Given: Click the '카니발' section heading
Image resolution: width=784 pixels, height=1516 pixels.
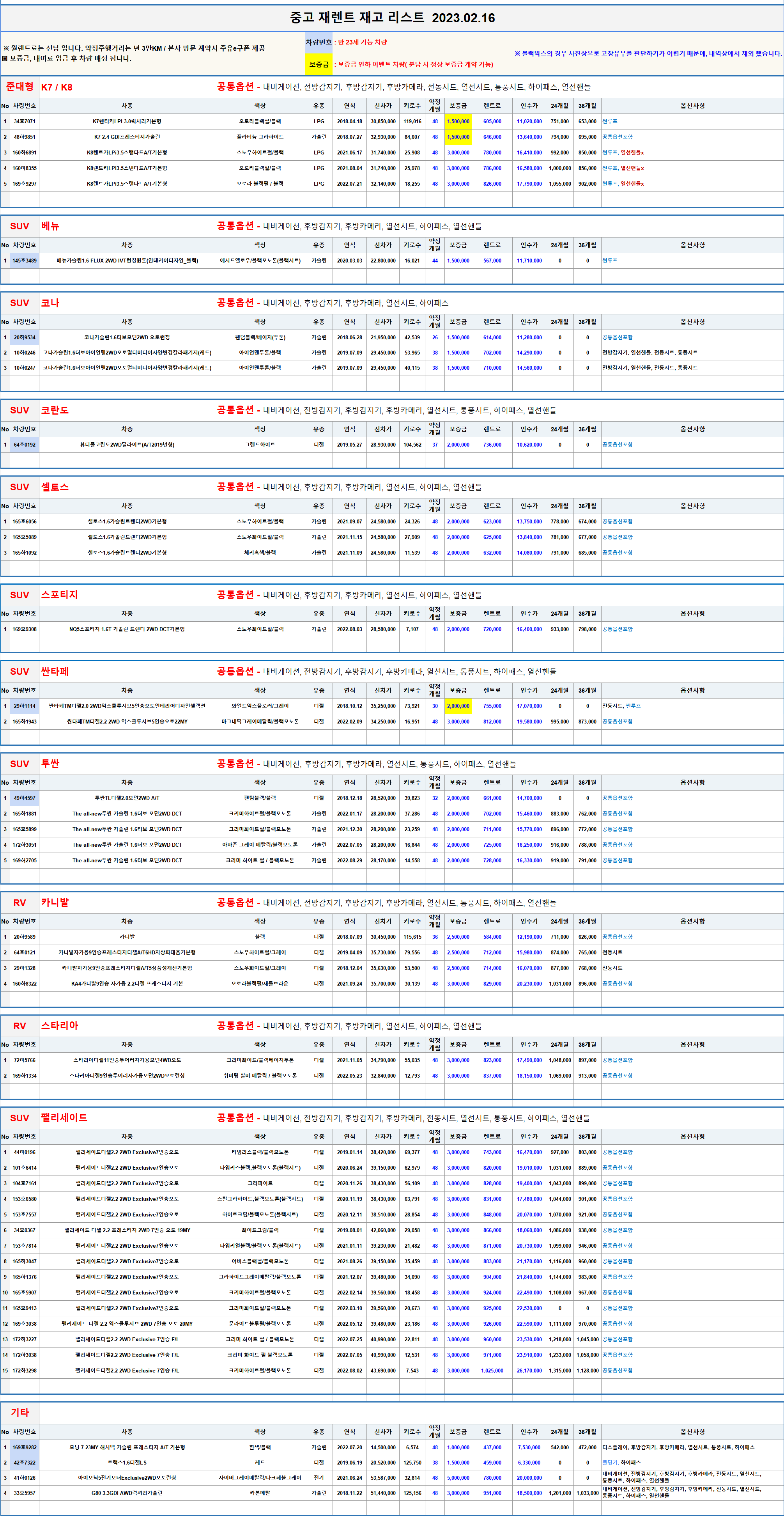Looking at the screenshot, I should (55, 903).
